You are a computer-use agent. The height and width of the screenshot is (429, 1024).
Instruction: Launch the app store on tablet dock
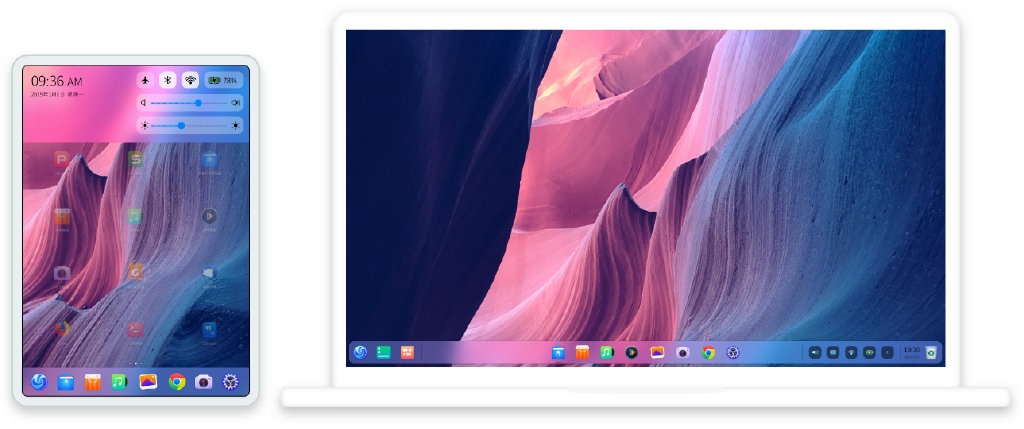click(x=65, y=381)
